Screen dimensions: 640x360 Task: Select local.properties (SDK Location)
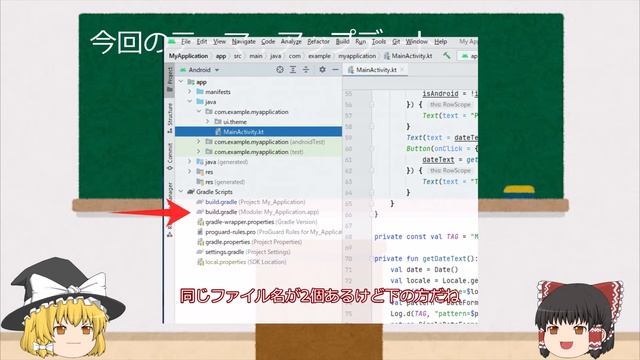click(x=241, y=262)
